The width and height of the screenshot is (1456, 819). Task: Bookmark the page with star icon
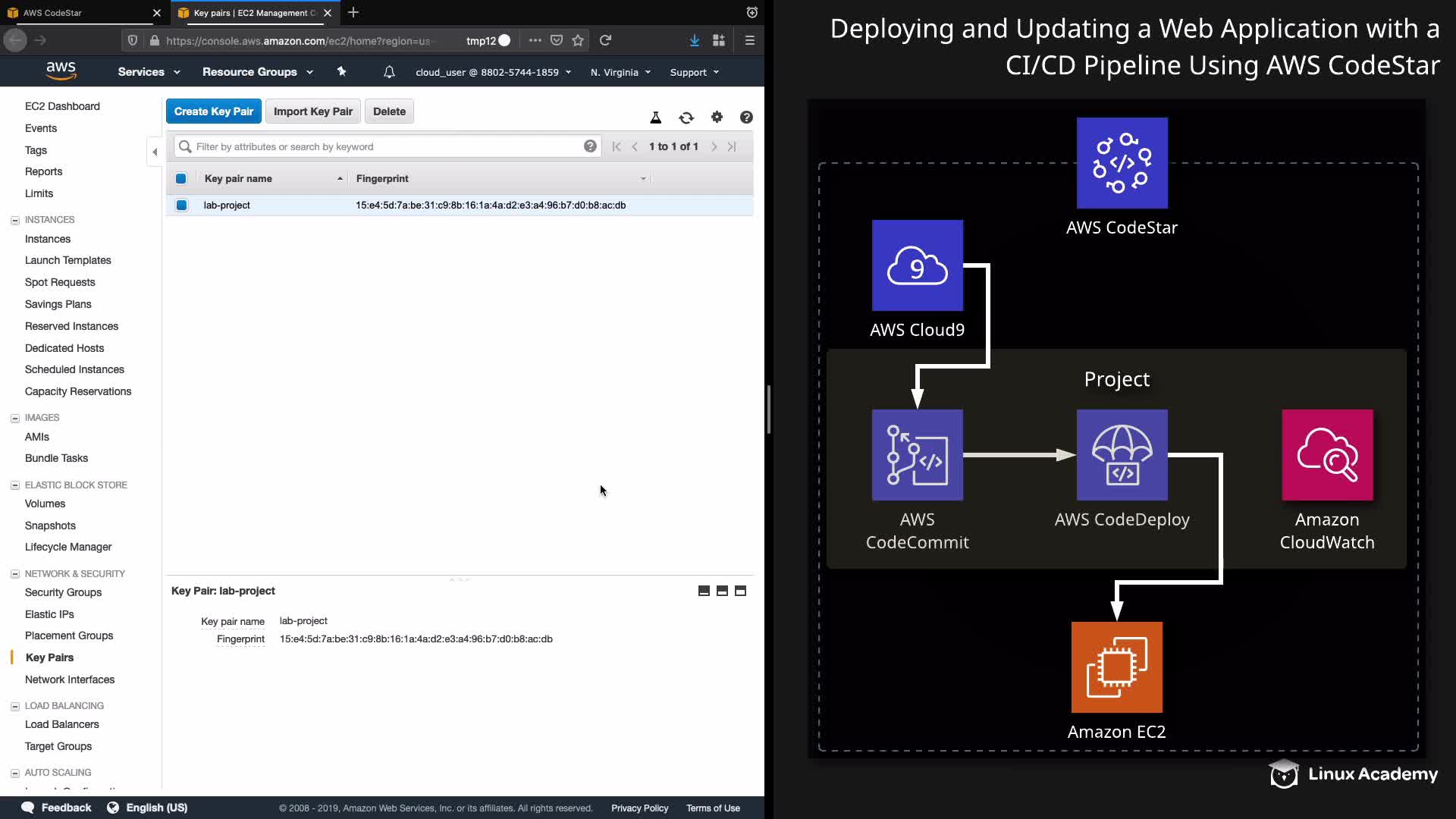click(578, 40)
